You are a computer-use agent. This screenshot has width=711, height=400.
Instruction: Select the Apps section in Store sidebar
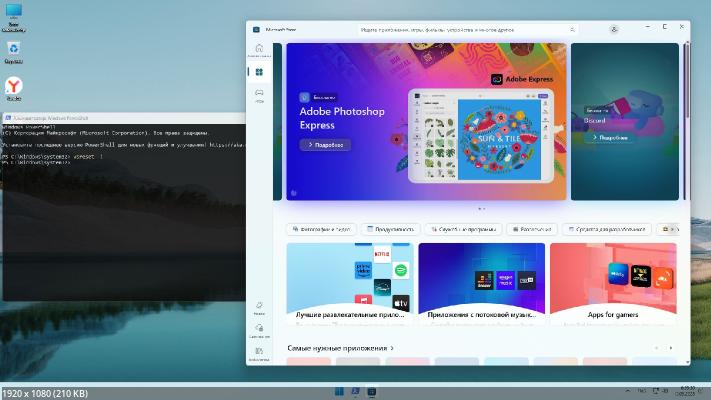(x=259, y=73)
